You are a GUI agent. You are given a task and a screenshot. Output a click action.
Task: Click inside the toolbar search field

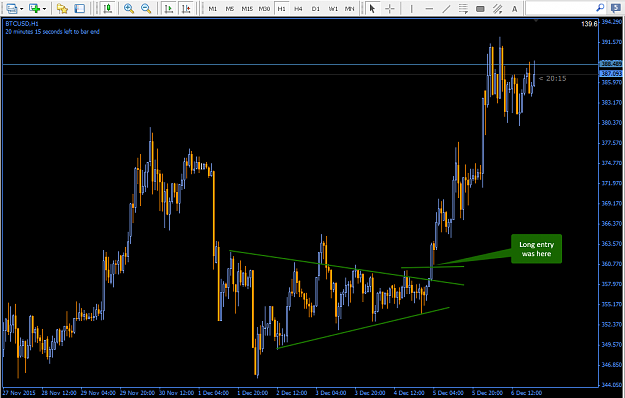(560, 8)
